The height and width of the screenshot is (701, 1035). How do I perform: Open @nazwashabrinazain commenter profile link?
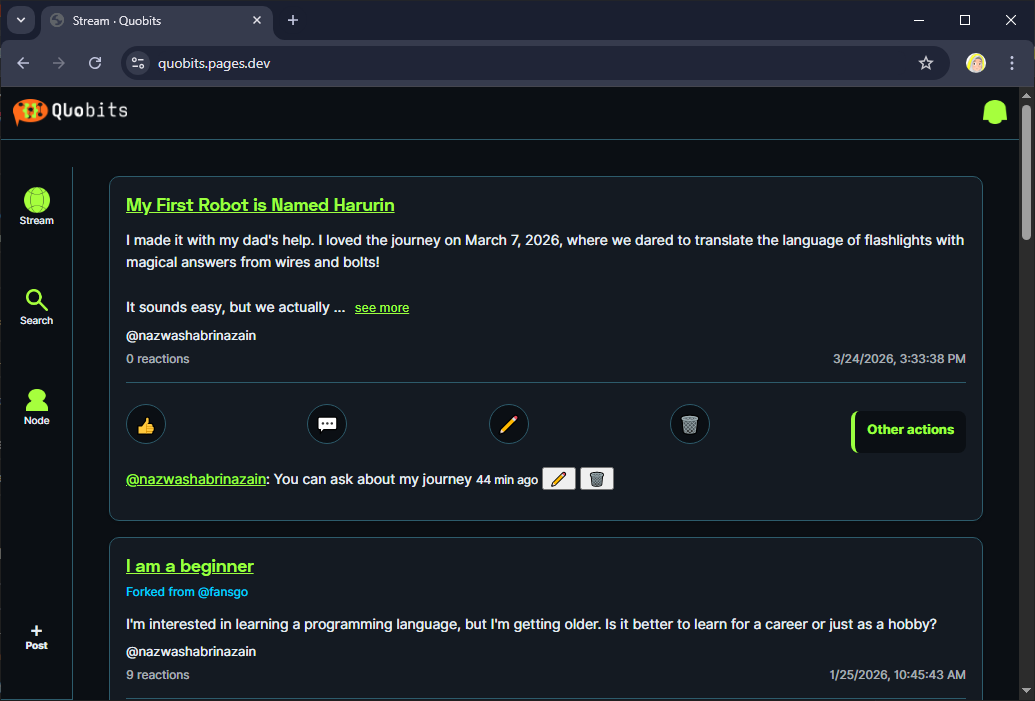[x=196, y=479]
